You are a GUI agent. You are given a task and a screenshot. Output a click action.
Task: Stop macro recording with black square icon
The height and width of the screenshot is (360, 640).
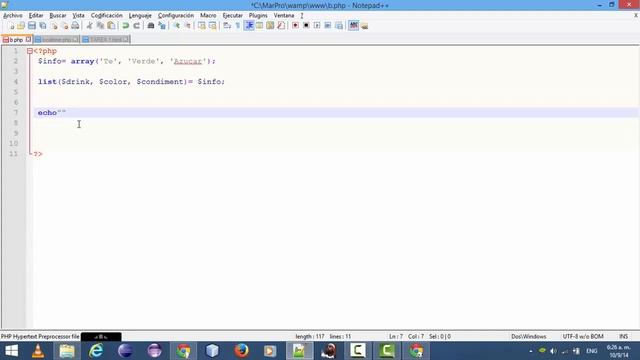pos(306,26)
